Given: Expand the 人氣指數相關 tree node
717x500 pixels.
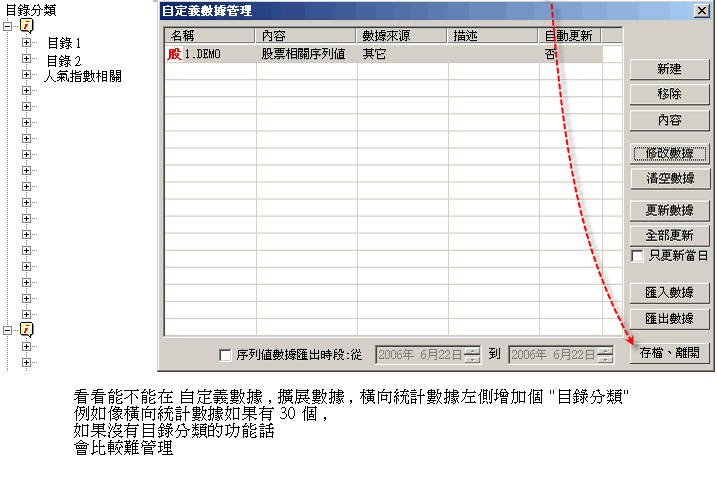Looking at the screenshot, I should tap(27, 76).
